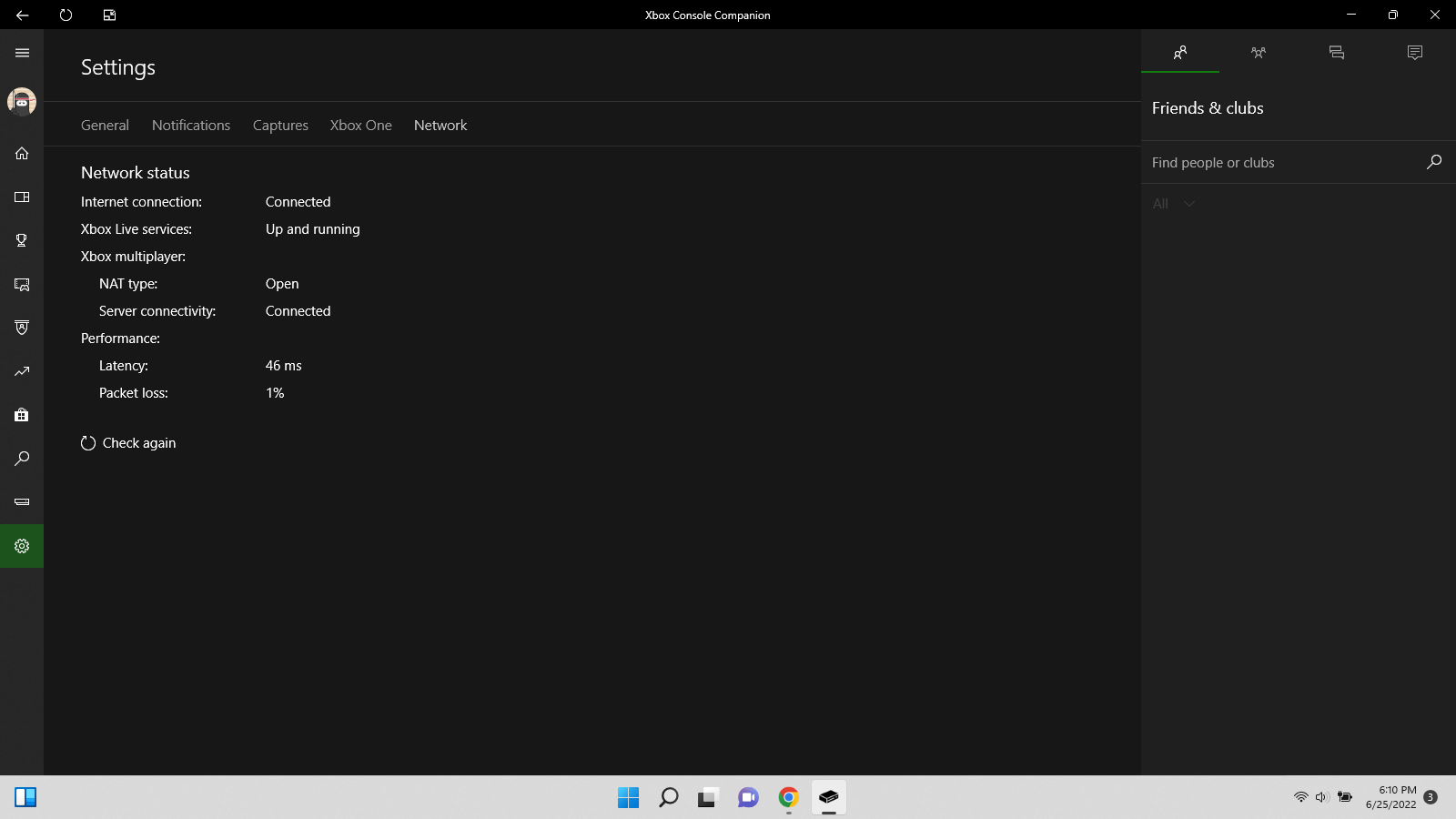Click Check again to retest network
This screenshot has height=819, width=1456.
click(x=128, y=443)
